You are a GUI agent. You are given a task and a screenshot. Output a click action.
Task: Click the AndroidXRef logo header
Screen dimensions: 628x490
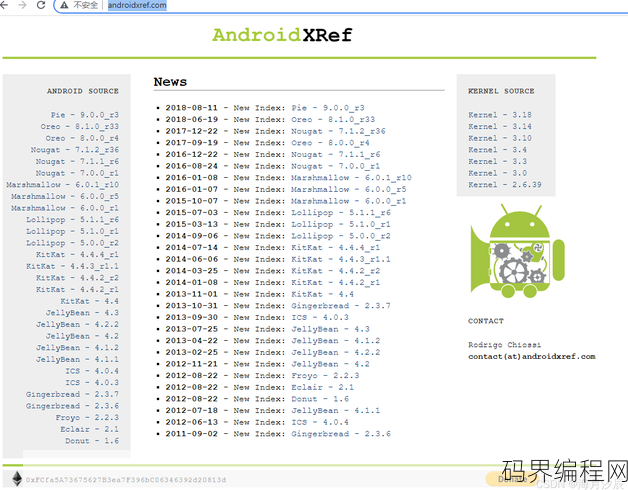282,35
